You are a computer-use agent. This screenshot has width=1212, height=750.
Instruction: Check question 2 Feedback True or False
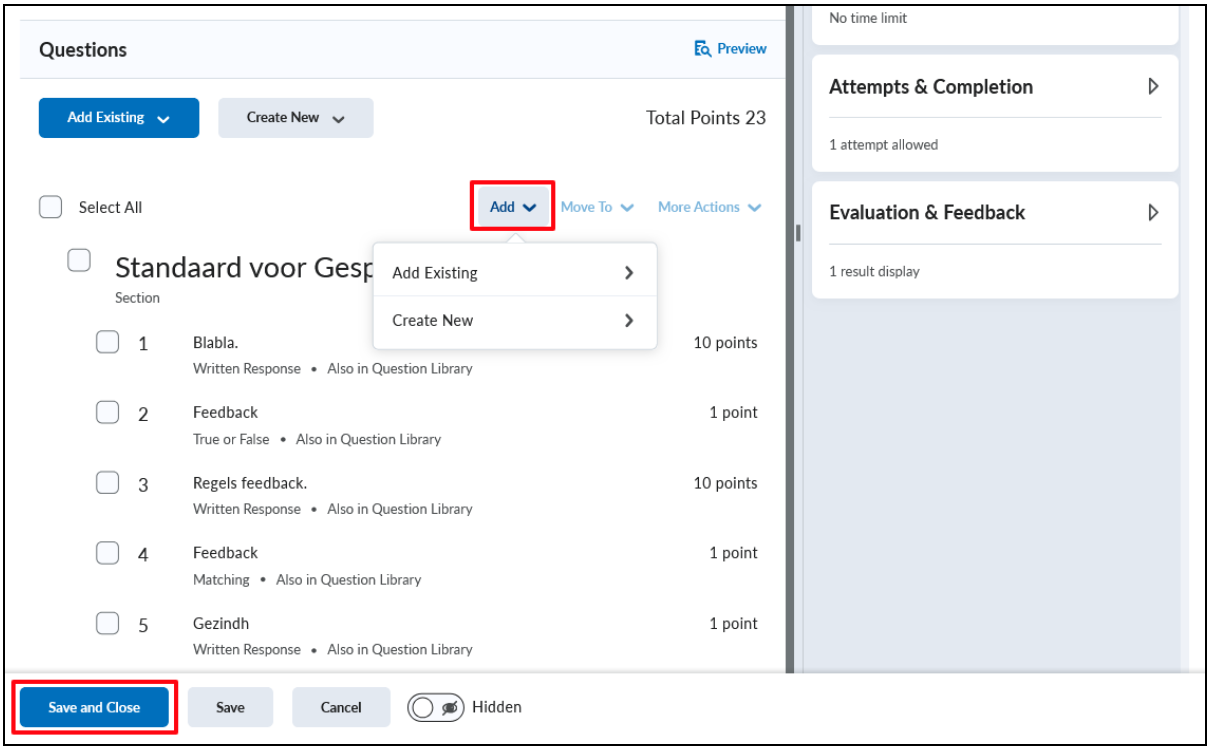[108, 412]
